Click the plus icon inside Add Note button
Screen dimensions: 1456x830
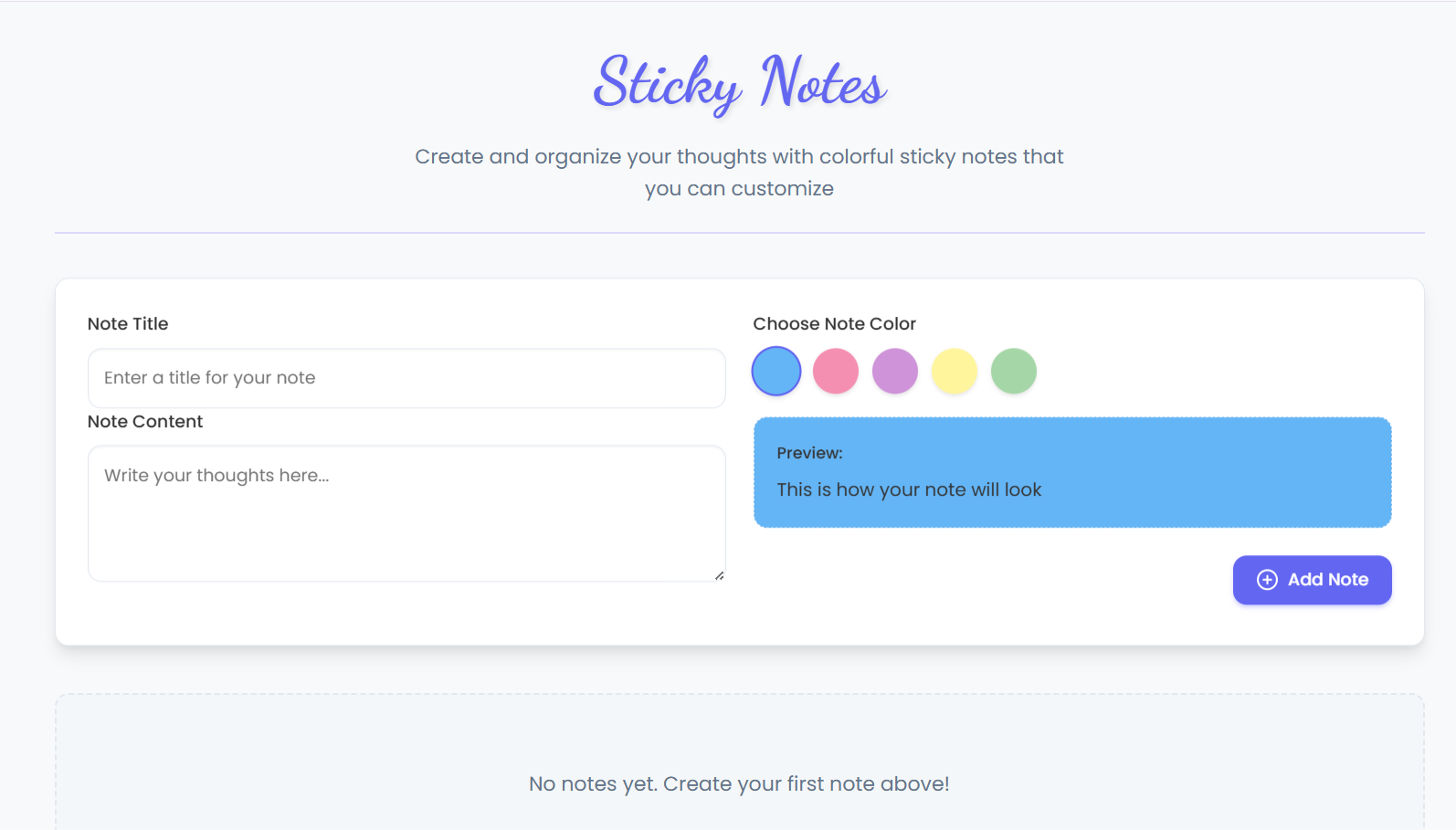point(1267,580)
